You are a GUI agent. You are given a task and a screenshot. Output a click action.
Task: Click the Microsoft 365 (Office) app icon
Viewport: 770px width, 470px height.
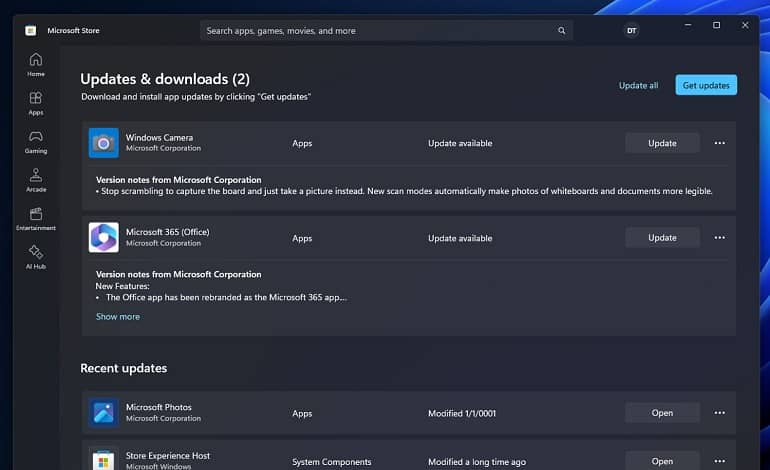(x=104, y=237)
